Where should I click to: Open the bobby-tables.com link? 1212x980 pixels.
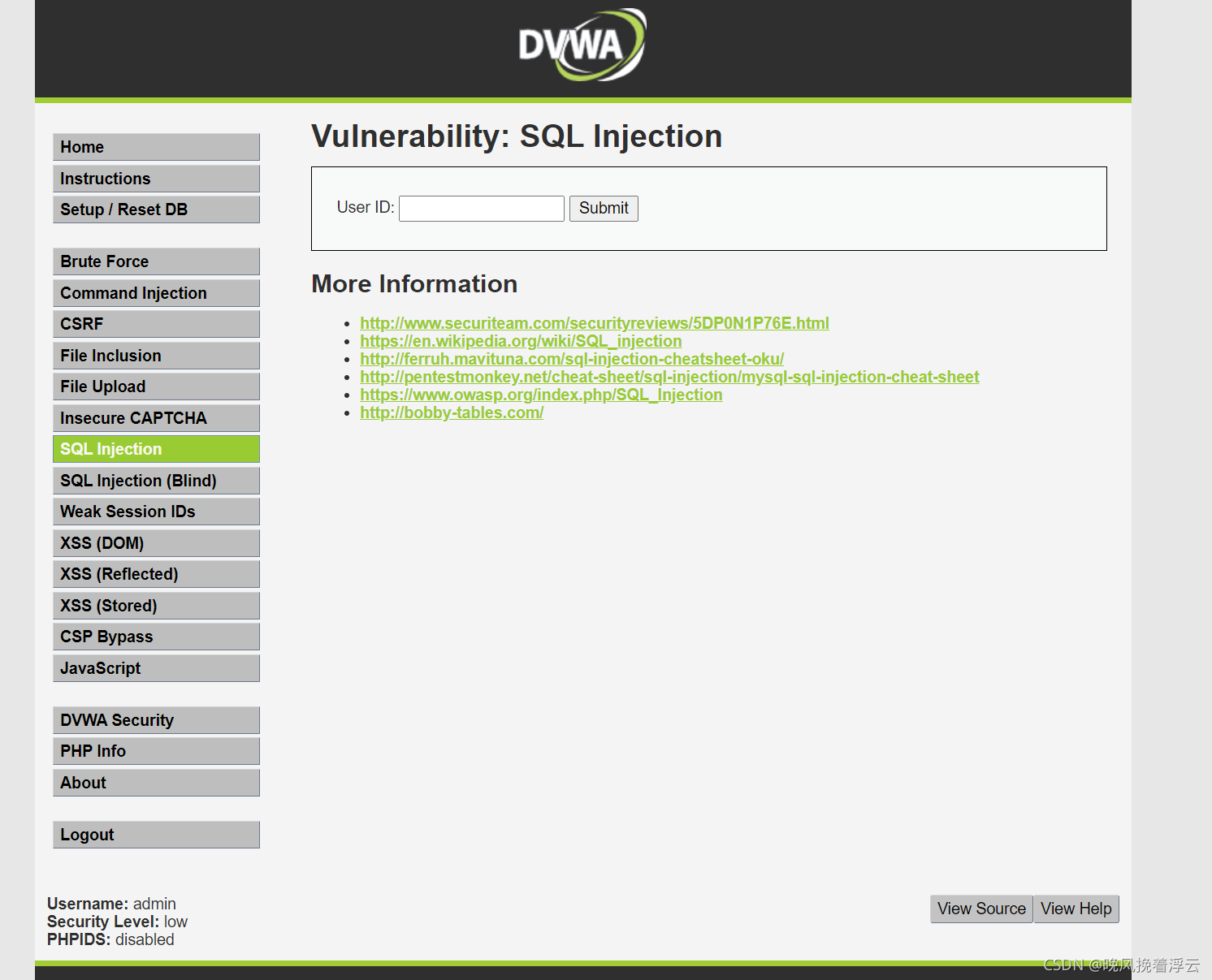click(452, 412)
